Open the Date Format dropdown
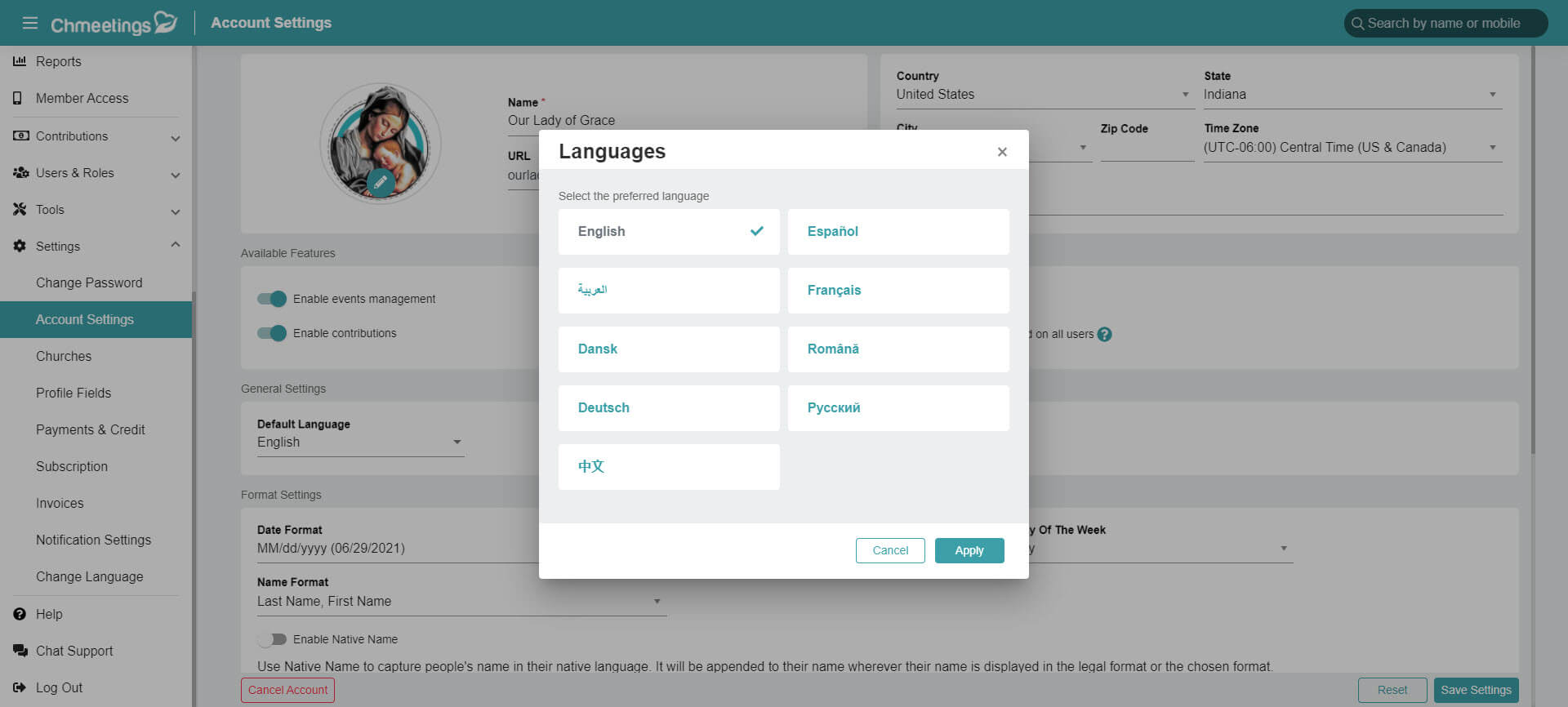Image resolution: width=1568 pixels, height=707 pixels. [398, 549]
